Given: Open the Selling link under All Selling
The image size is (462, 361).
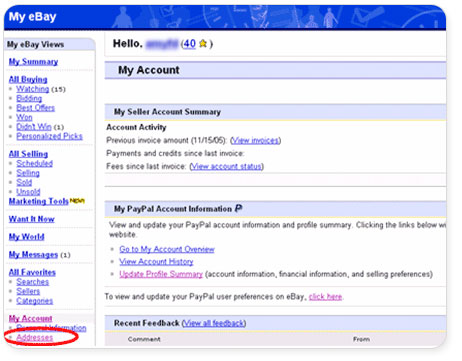Looking at the screenshot, I should tap(28, 173).
